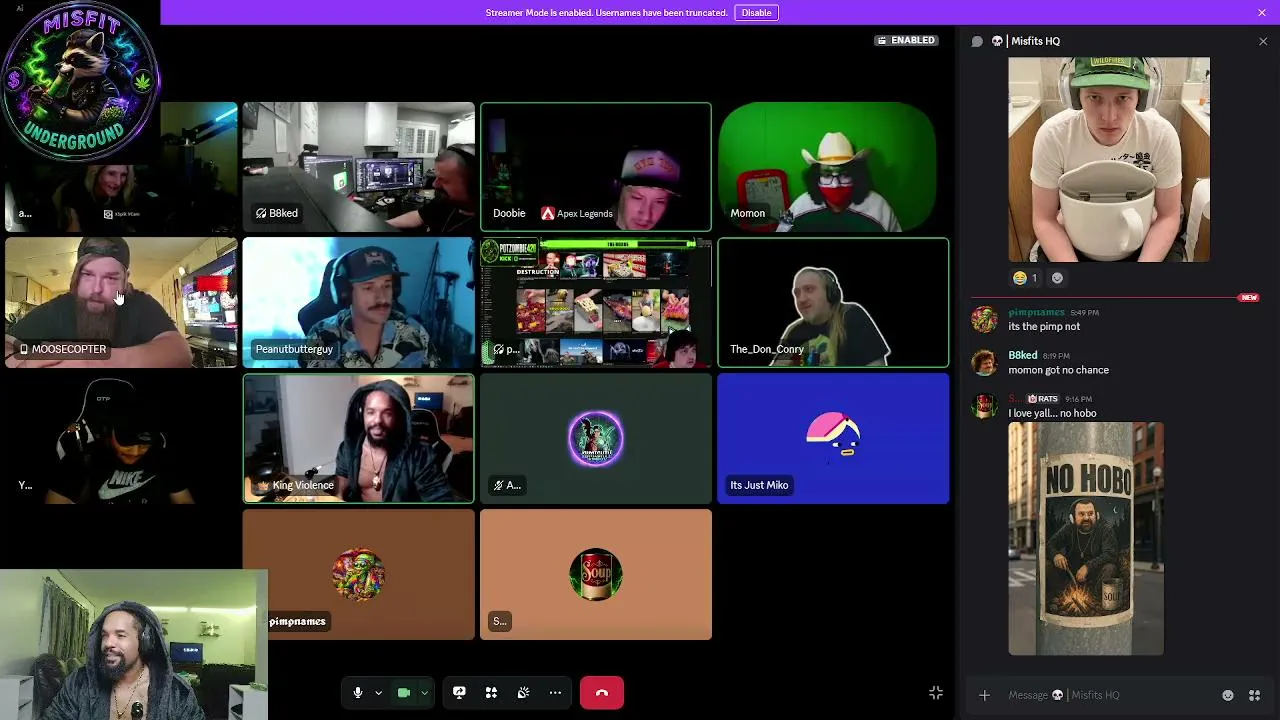Select the Soup avatar participant tile
1280x720 pixels.
[x=596, y=575]
